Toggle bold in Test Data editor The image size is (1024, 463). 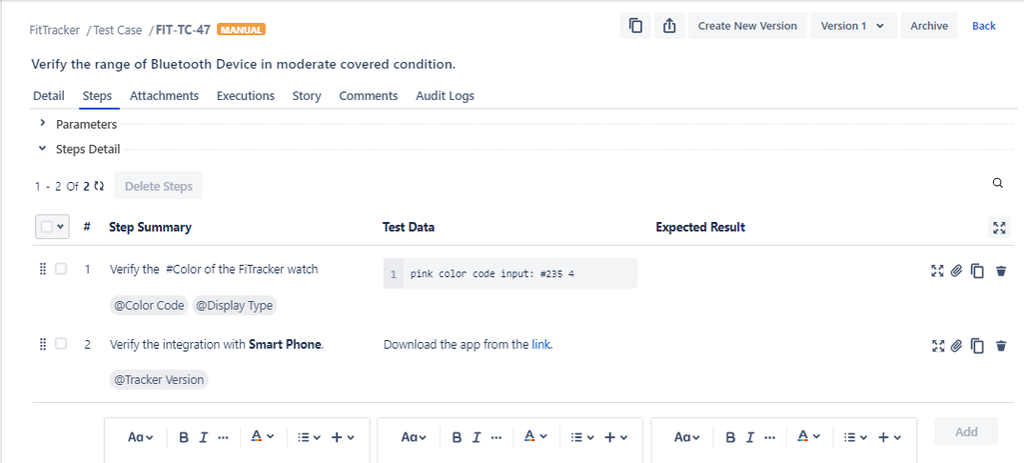[x=457, y=438]
